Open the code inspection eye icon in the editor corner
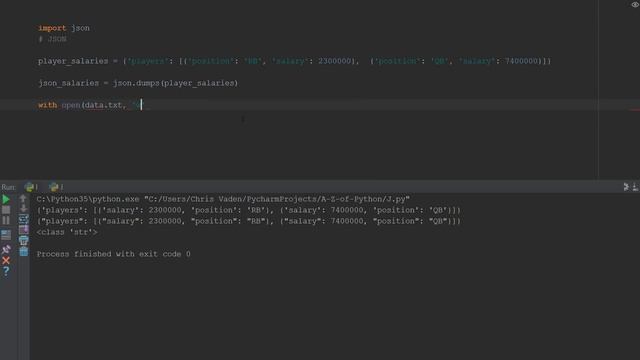This screenshot has width=640, height=360. coord(635,5)
